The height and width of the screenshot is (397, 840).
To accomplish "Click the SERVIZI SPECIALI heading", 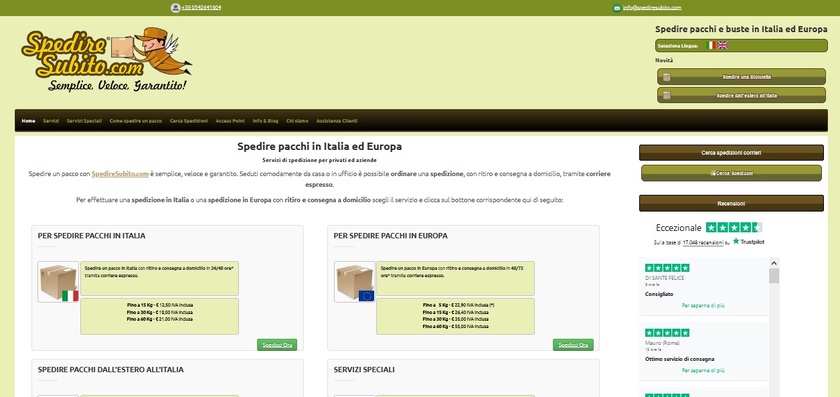I will point(364,370).
